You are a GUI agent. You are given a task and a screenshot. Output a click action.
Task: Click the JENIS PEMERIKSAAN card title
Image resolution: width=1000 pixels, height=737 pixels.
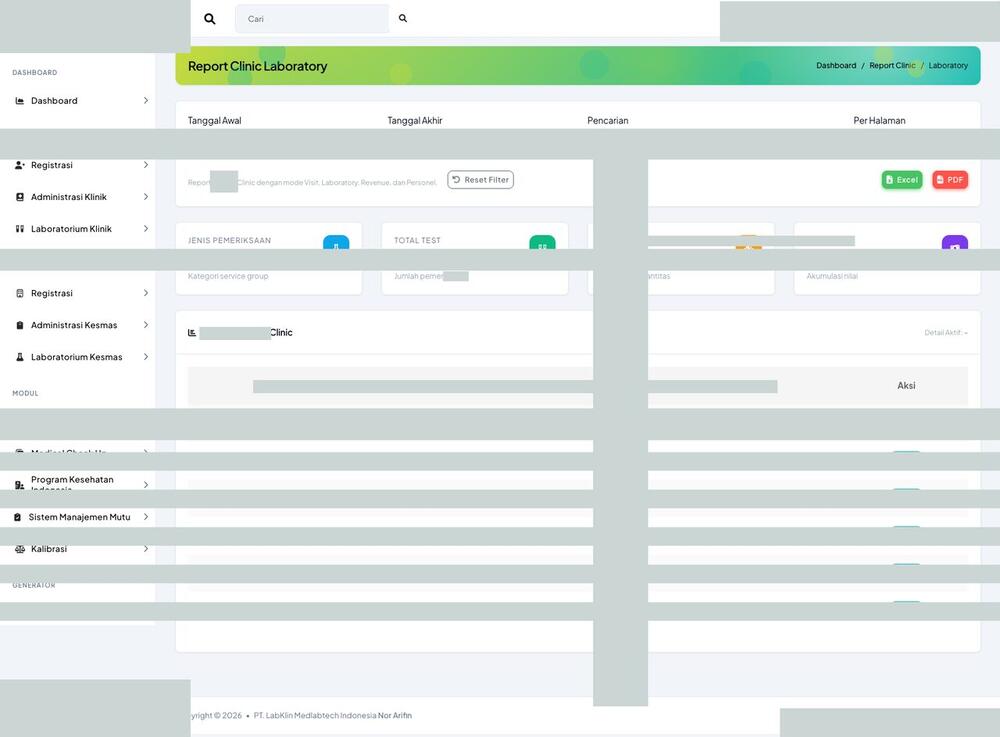230,240
